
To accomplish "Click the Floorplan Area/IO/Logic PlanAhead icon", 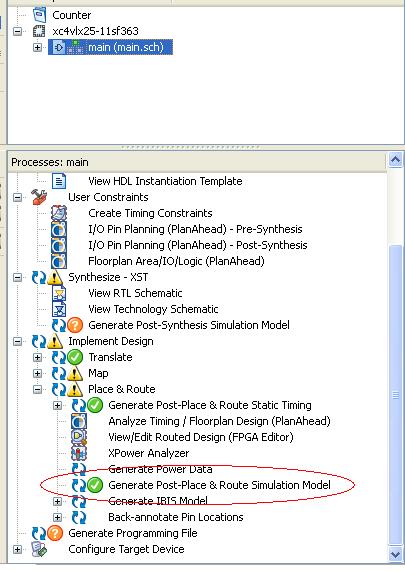I will click(x=59, y=261).
